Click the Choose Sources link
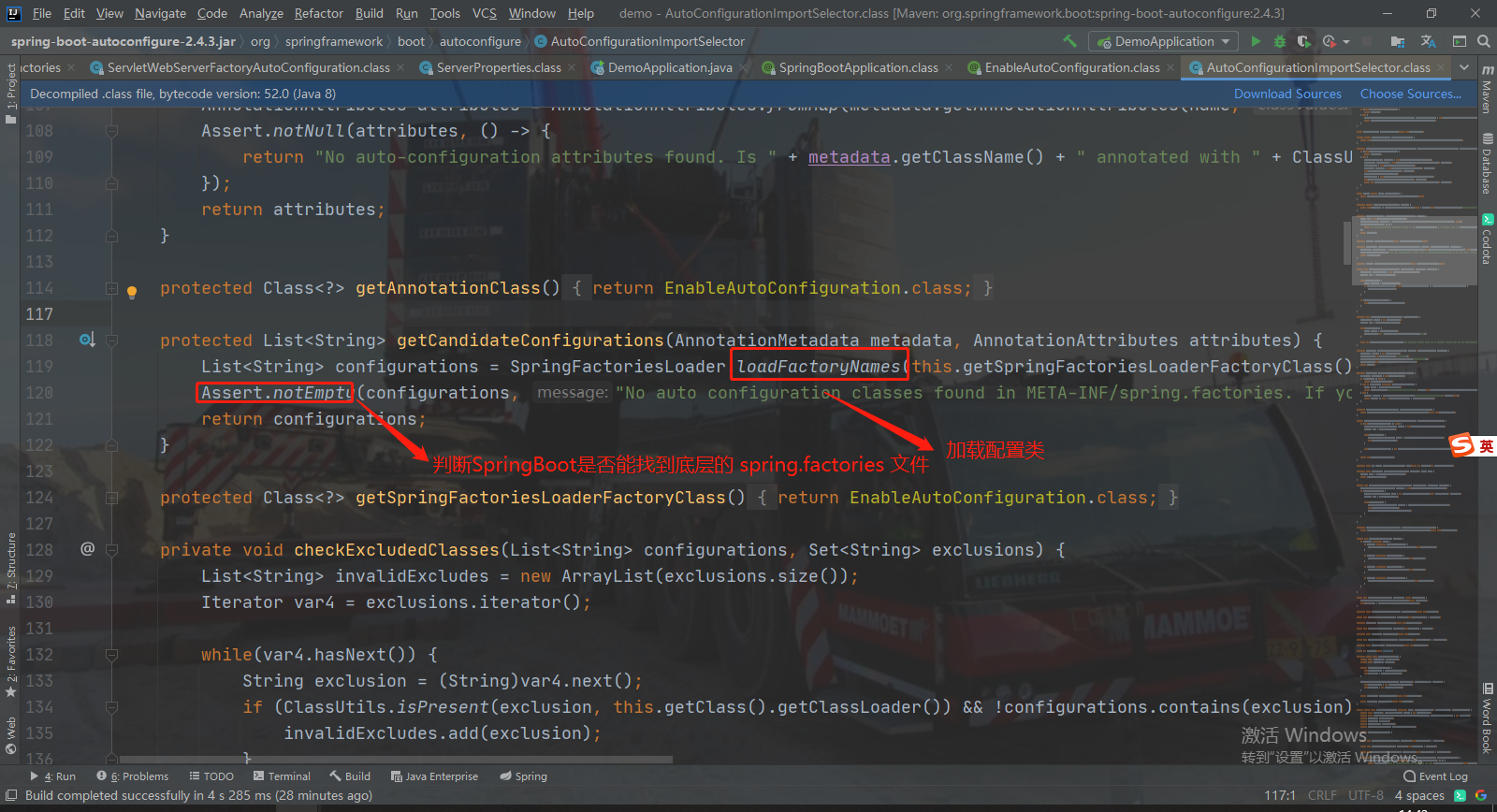Screen dimensions: 1497x812 click(1411, 94)
